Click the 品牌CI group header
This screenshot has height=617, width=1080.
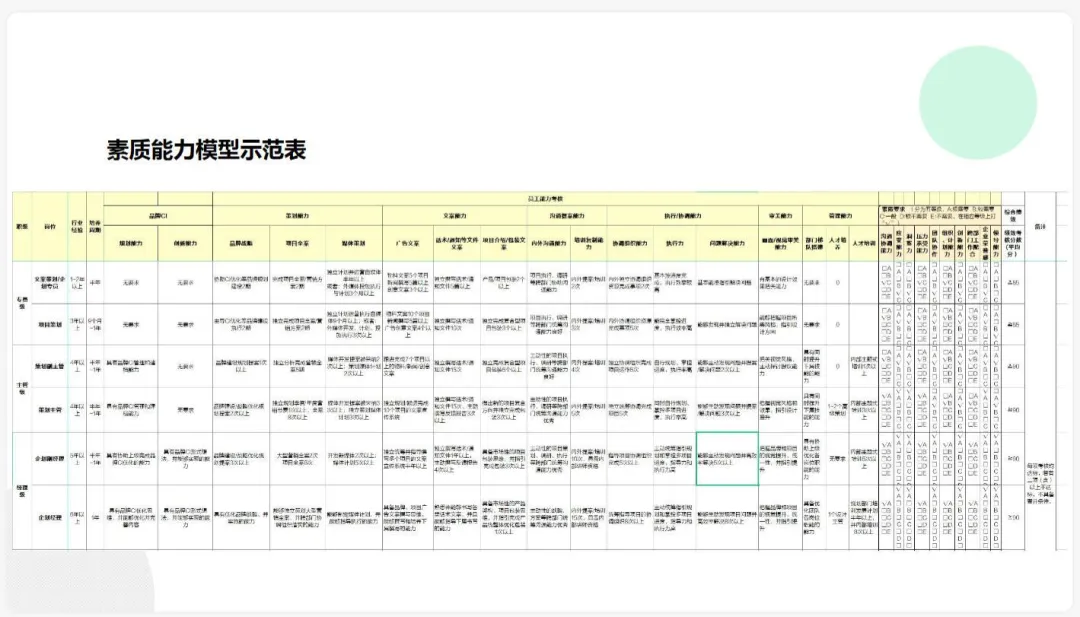pyautogui.click(x=158, y=216)
